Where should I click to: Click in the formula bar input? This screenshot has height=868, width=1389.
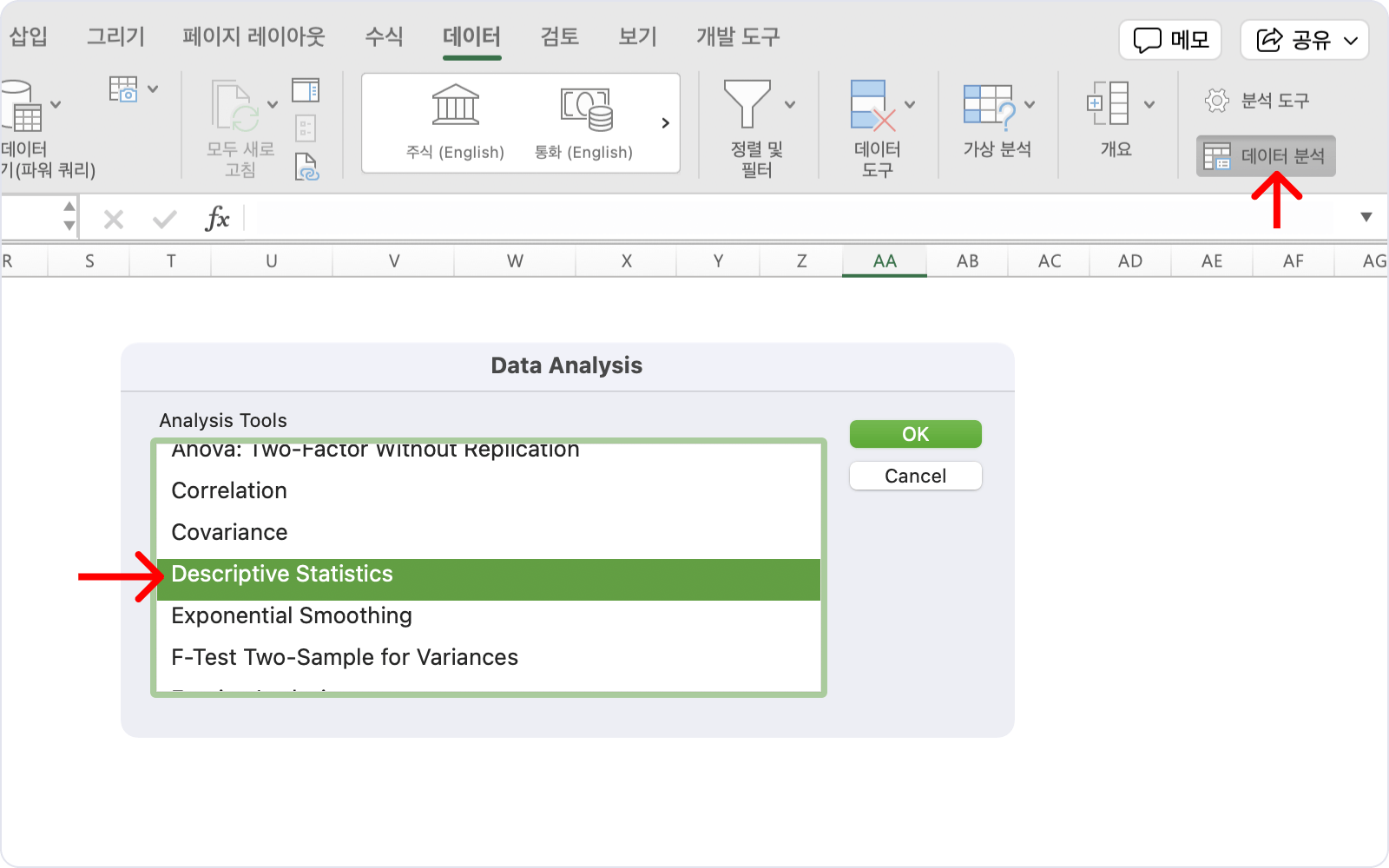click(794, 218)
